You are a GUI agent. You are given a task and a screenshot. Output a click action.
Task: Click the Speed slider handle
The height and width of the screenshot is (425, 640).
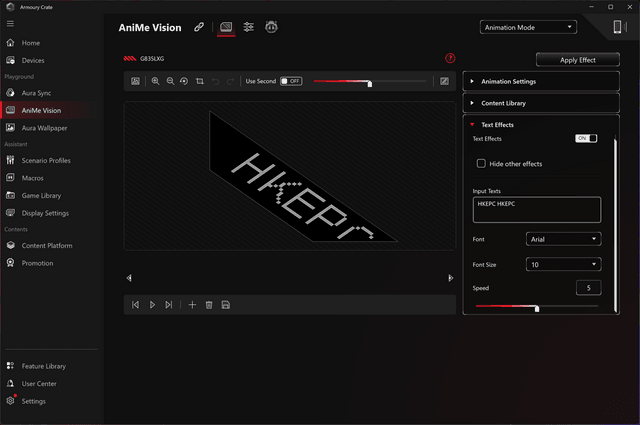(537, 308)
